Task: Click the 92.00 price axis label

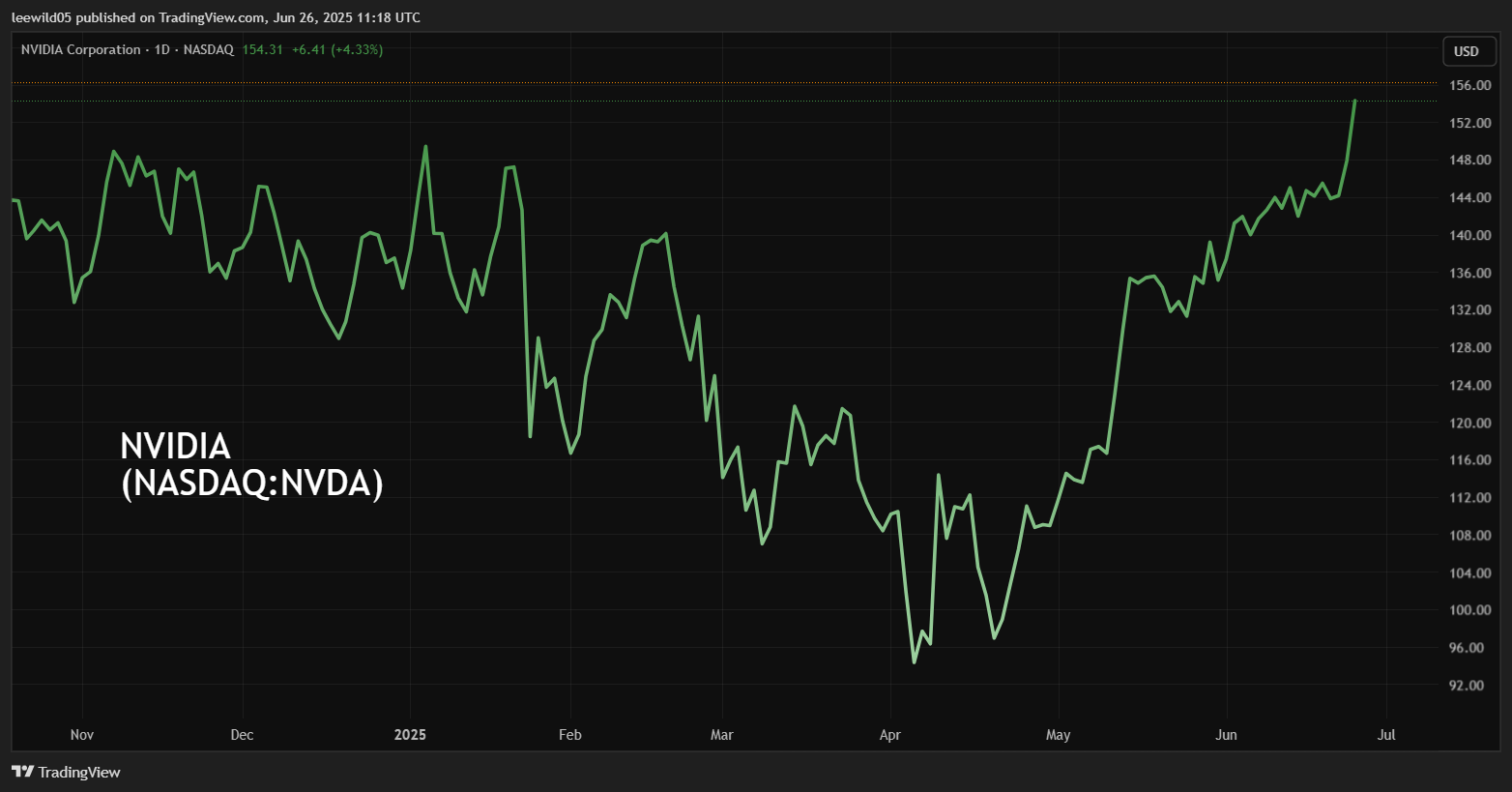Action: click(x=1466, y=685)
